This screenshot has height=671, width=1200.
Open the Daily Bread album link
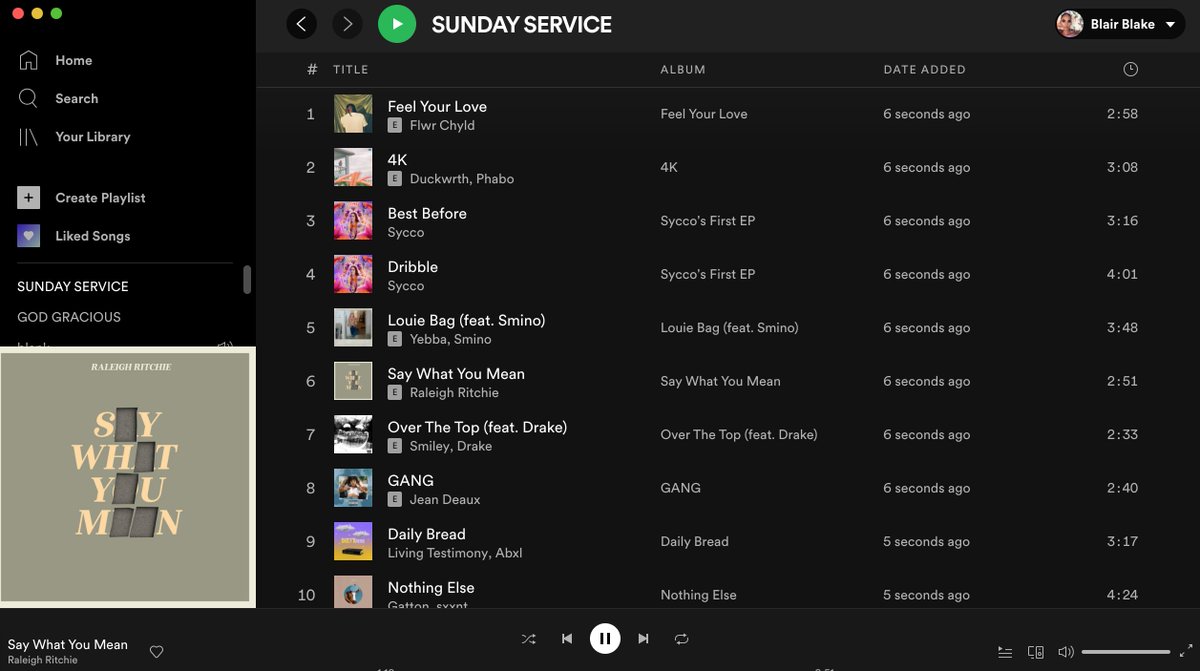pyautogui.click(x=694, y=542)
